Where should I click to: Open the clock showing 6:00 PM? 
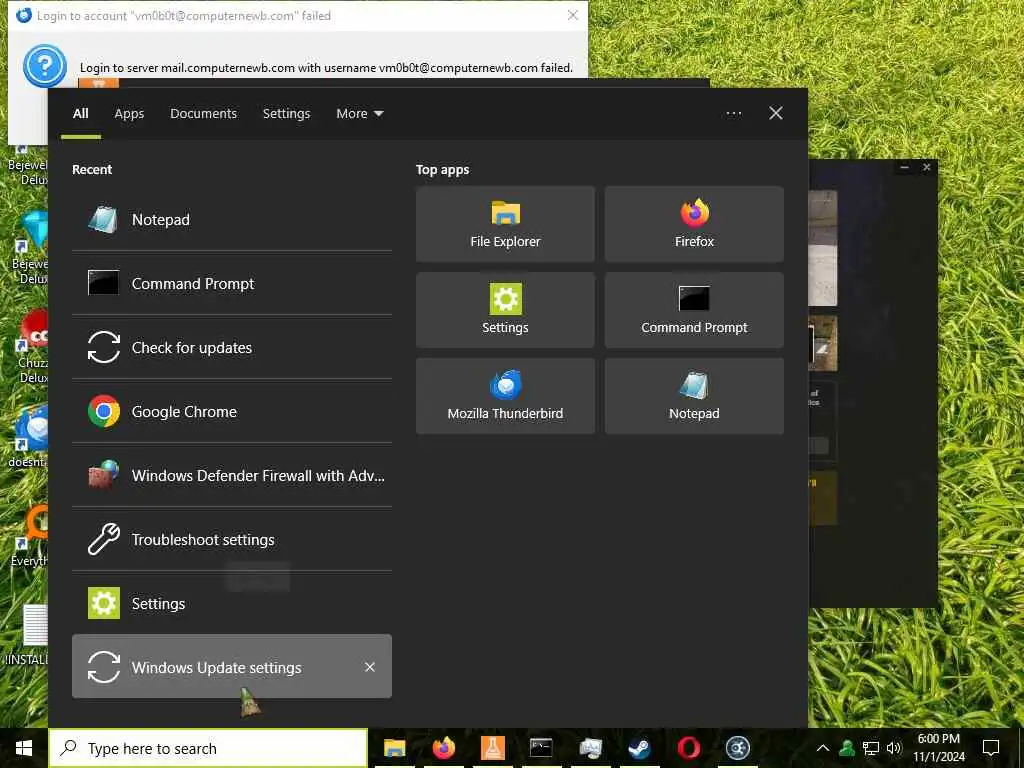(x=938, y=748)
